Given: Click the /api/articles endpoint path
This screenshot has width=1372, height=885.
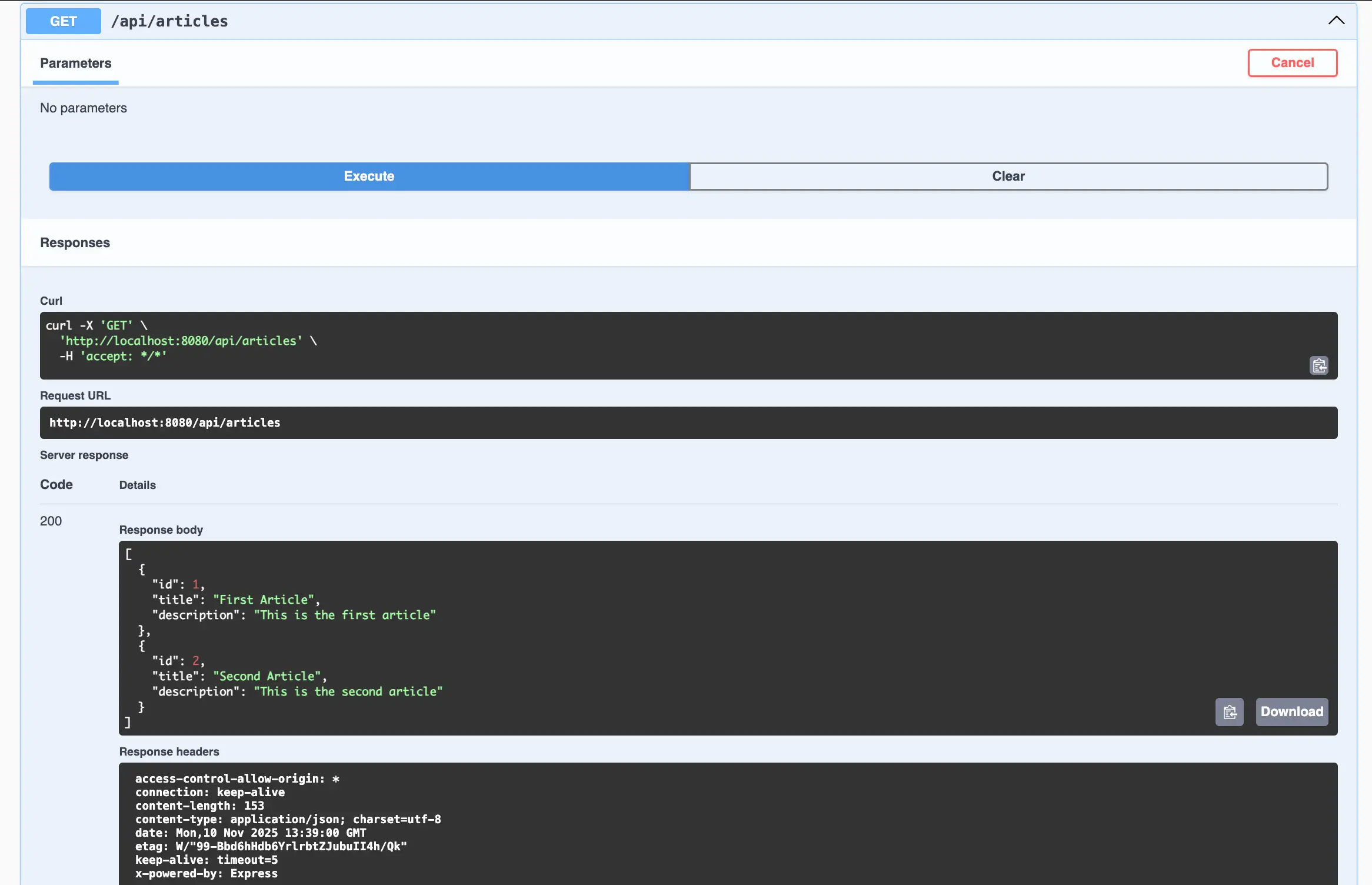Looking at the screenshot, I should (x=169, y=21).
